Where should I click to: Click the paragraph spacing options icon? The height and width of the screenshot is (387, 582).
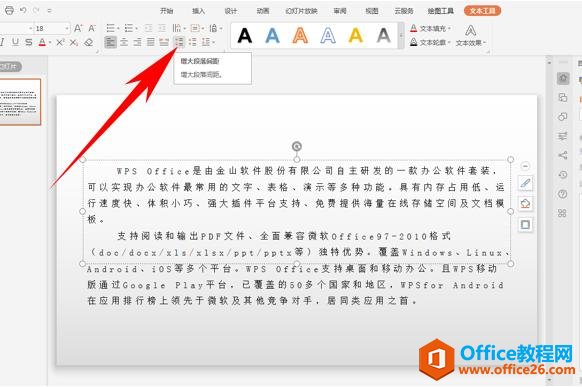pyautogui.click(x=206, y=42)
